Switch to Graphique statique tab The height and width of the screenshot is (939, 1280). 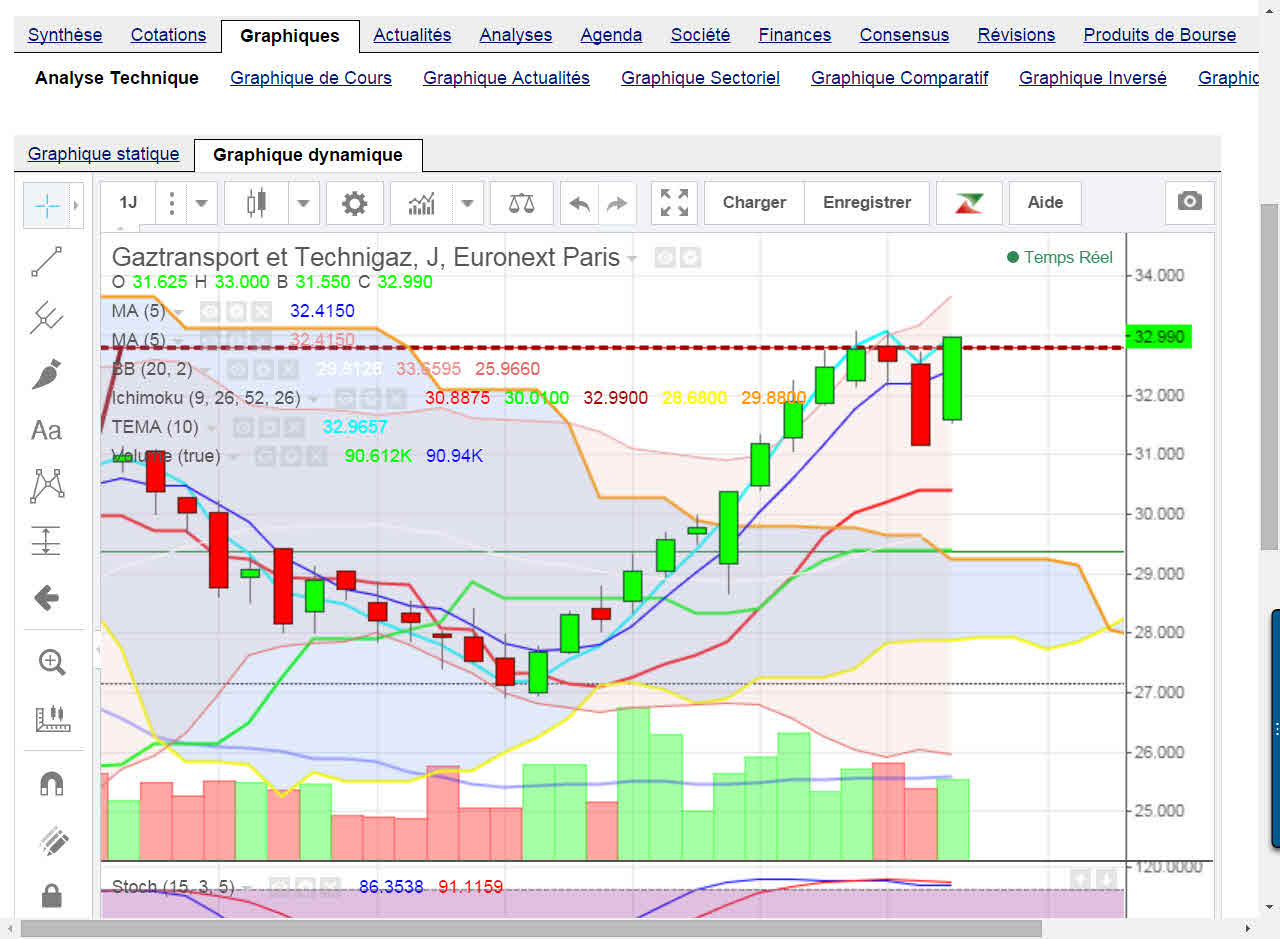tap(104, 154)
